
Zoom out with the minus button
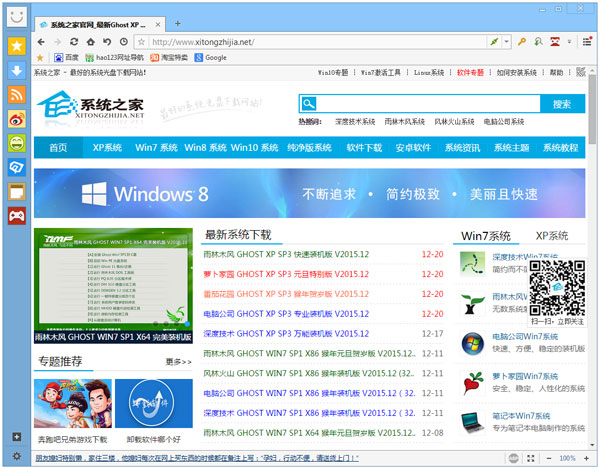pyautogui.click(x=549, y=458)
